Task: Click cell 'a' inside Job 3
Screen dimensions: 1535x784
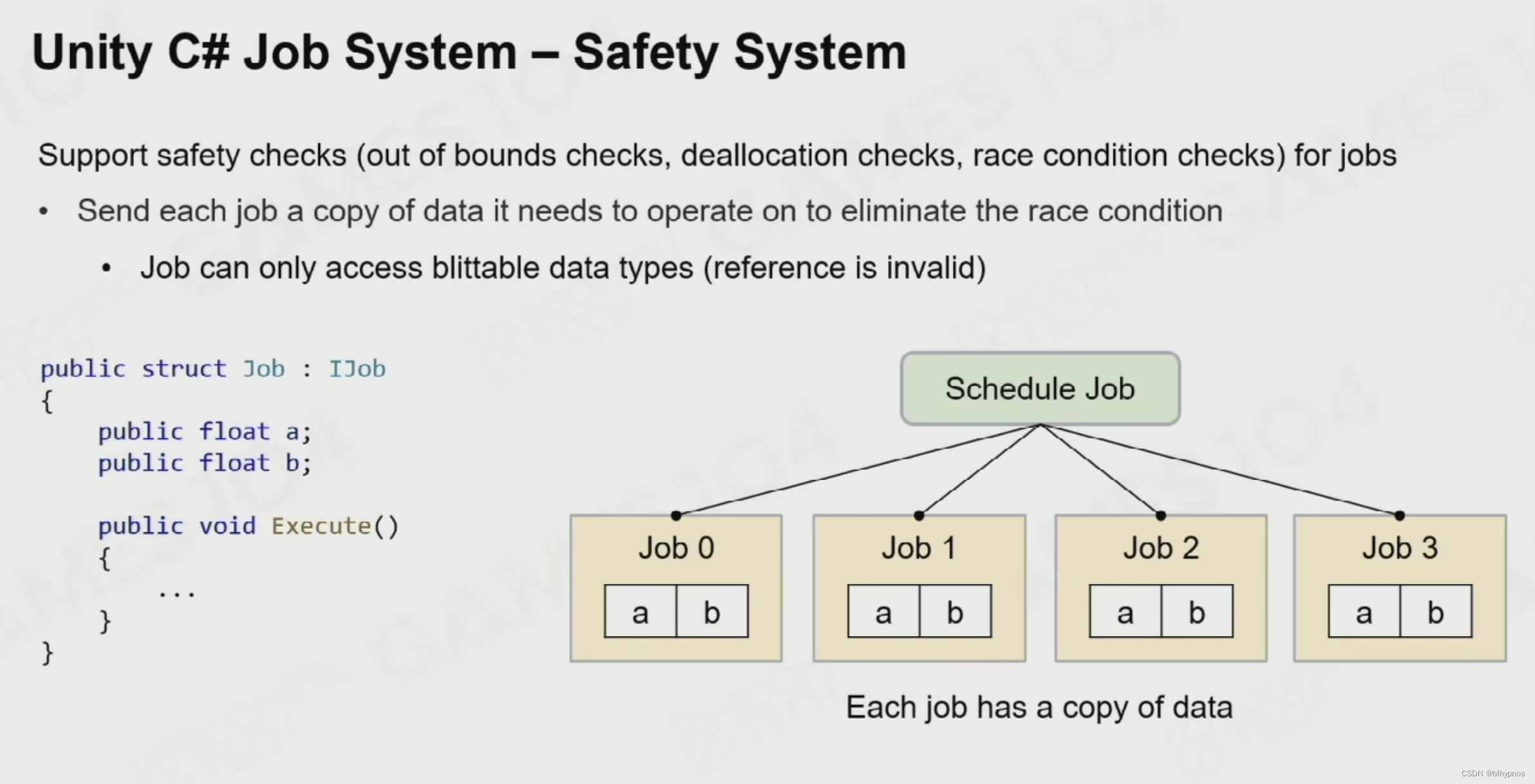Action: pyautogui.click(x=1364, y=611)
